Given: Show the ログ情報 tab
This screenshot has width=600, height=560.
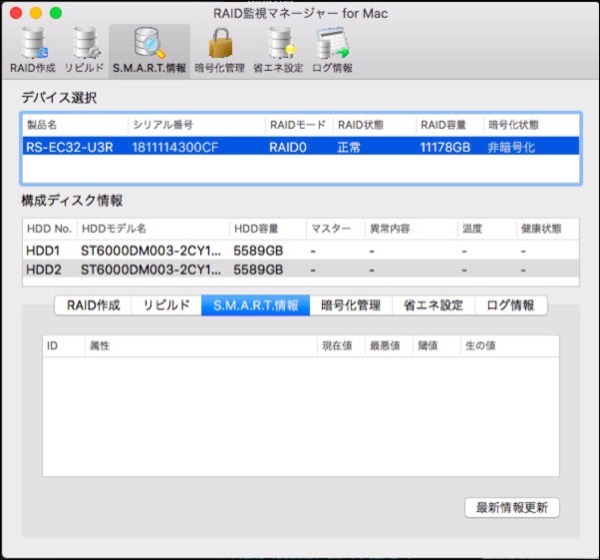Looking at the screenshot, I should click(510, 305).
